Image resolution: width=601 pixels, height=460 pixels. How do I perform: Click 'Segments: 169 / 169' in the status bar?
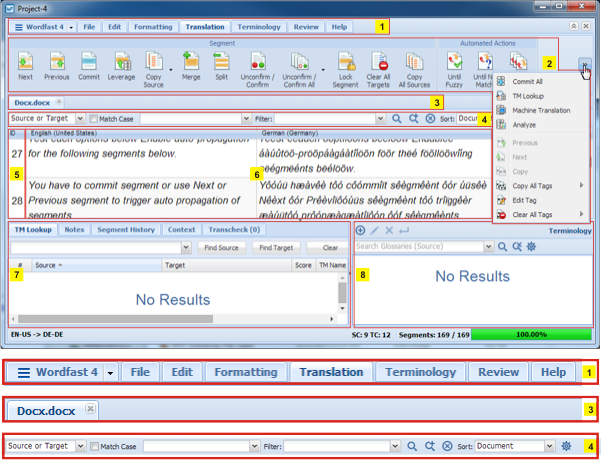(434, 335)
